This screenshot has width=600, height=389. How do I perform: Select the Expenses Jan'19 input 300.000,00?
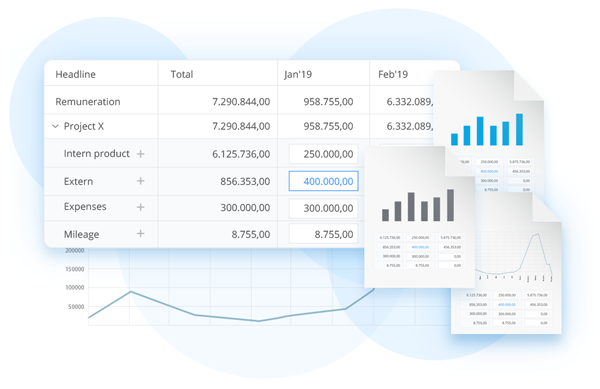[x=324, y=208]
